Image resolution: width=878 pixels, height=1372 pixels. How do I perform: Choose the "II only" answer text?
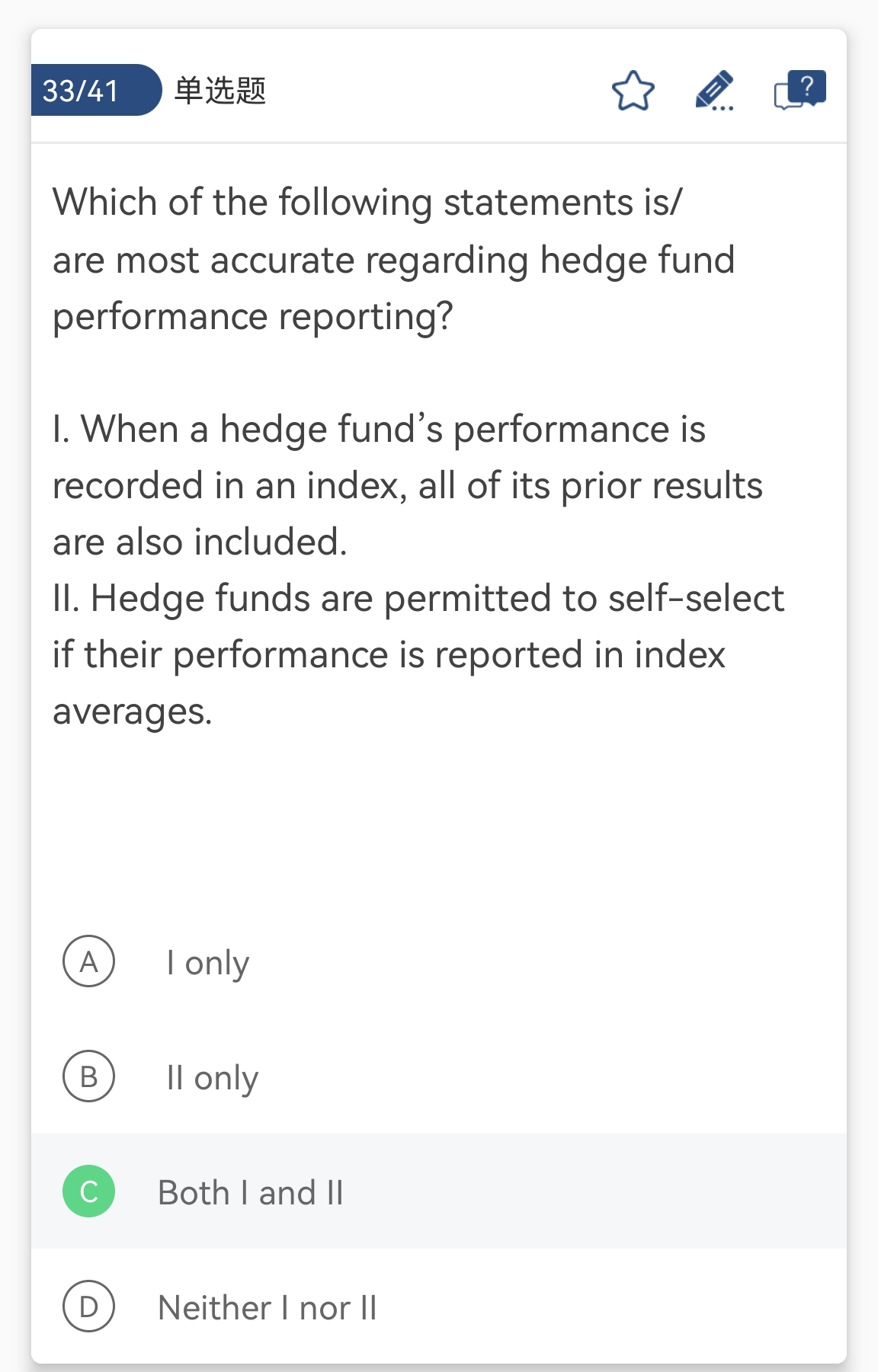click(x=212, y=1078)
